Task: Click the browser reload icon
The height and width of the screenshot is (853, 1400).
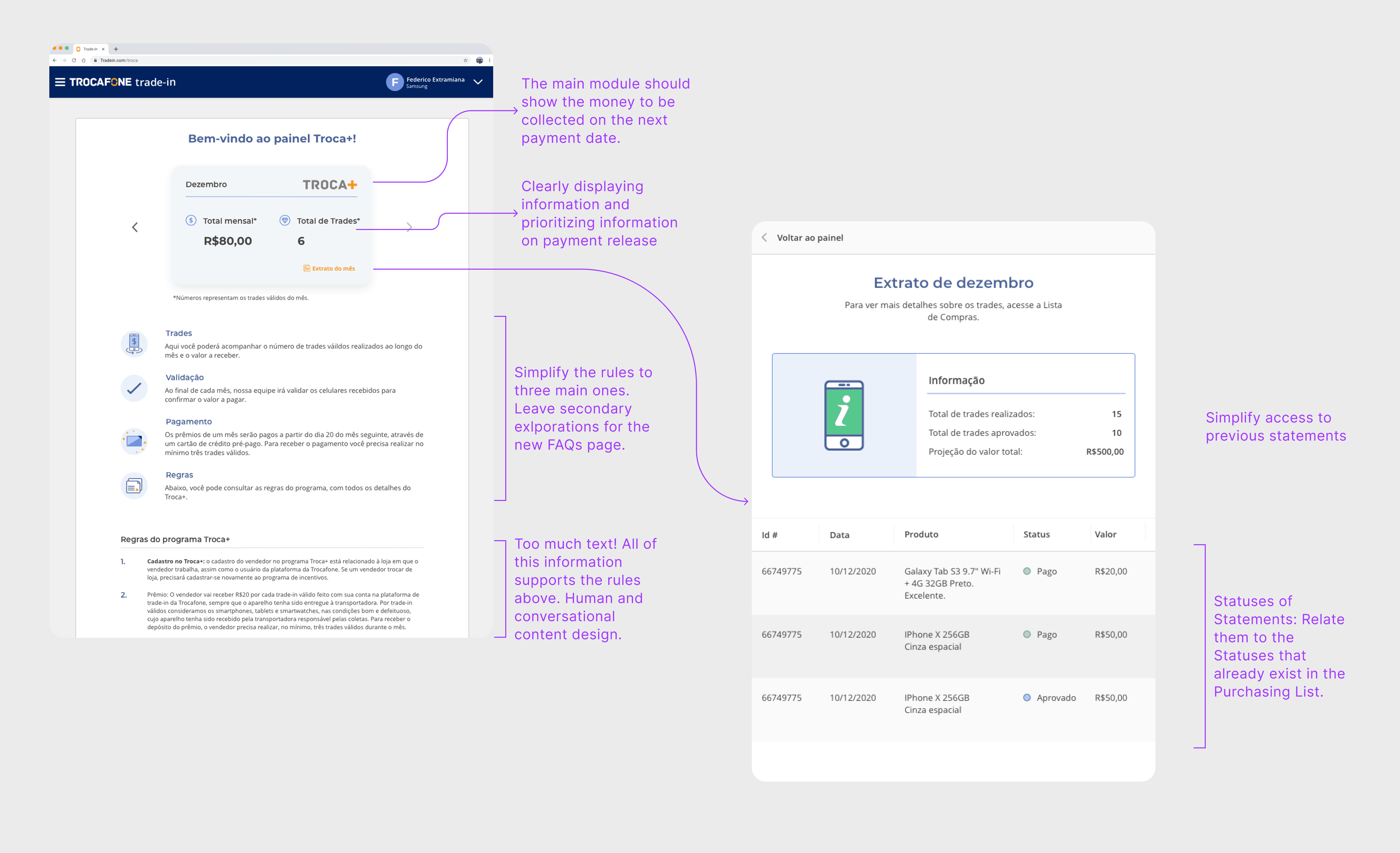Action: click(x=74, y=60)
